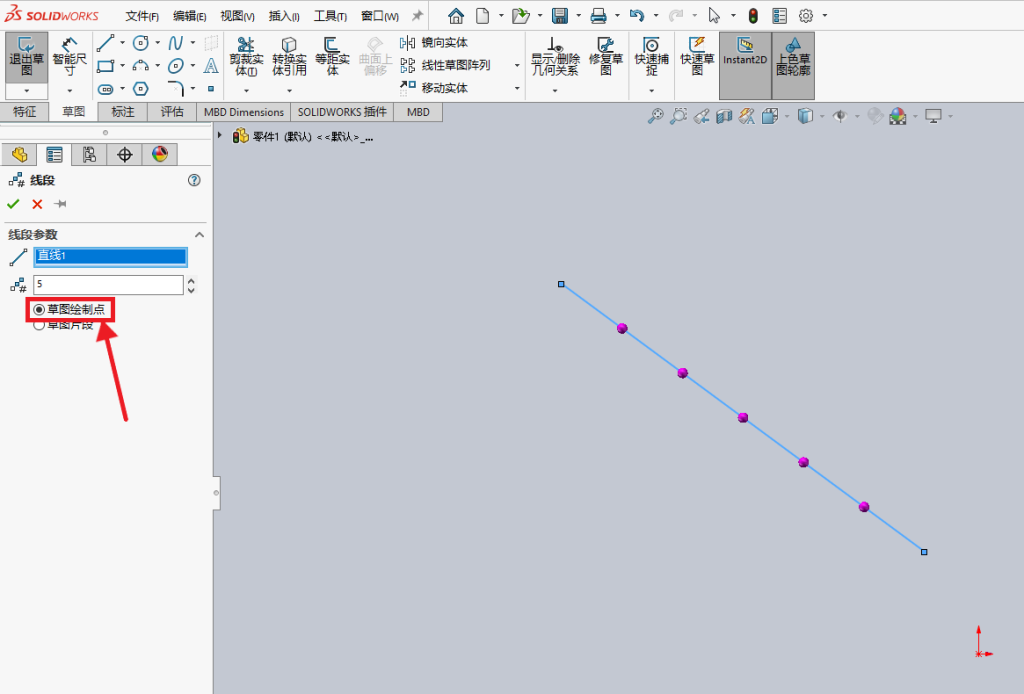Screen dimensions: 1024x694
Task: Click the Zoom to Fit view icon
Action: (x=655, y=116)
